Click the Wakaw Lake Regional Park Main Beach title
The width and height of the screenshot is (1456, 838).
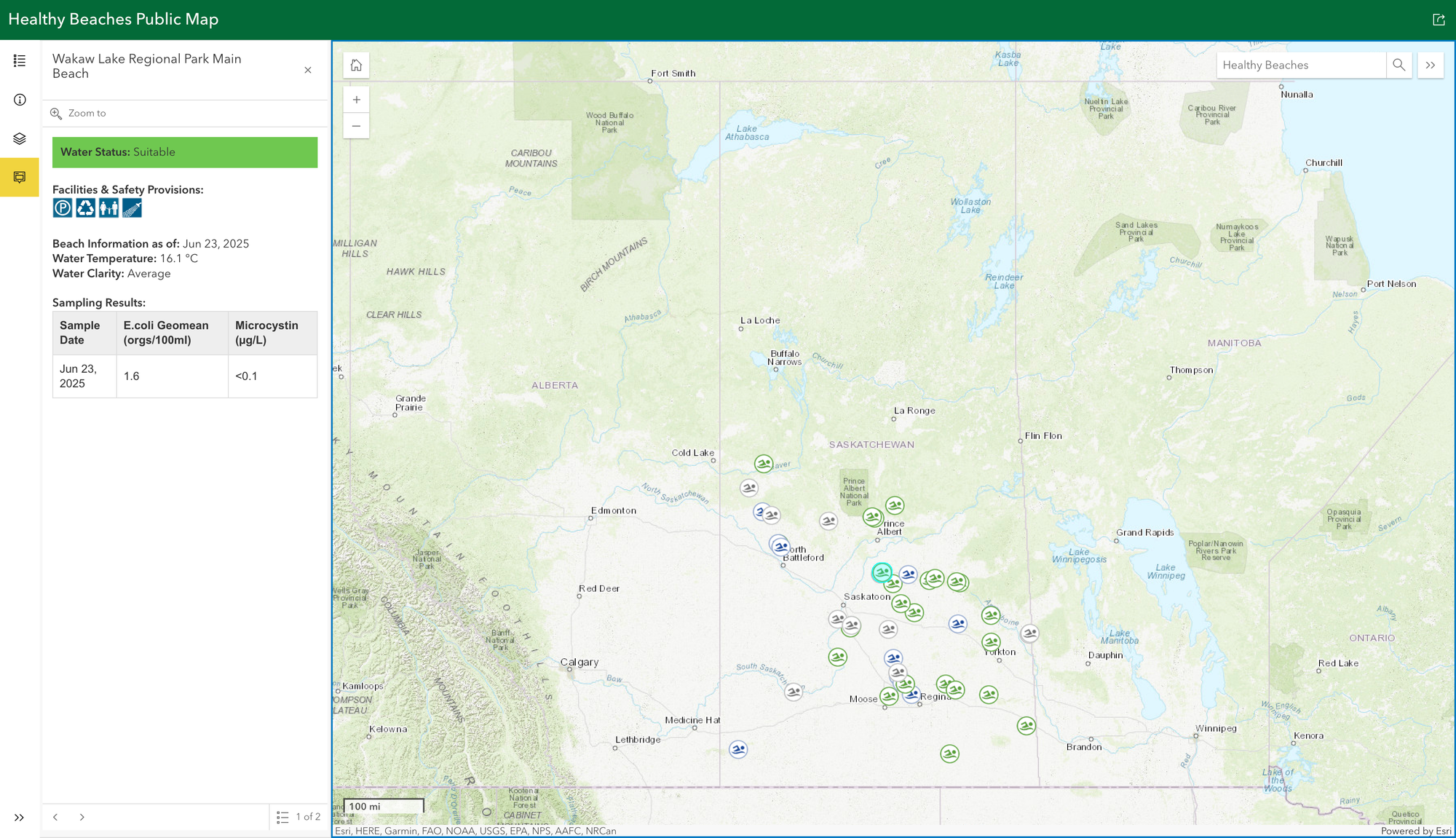coord(147,66)
